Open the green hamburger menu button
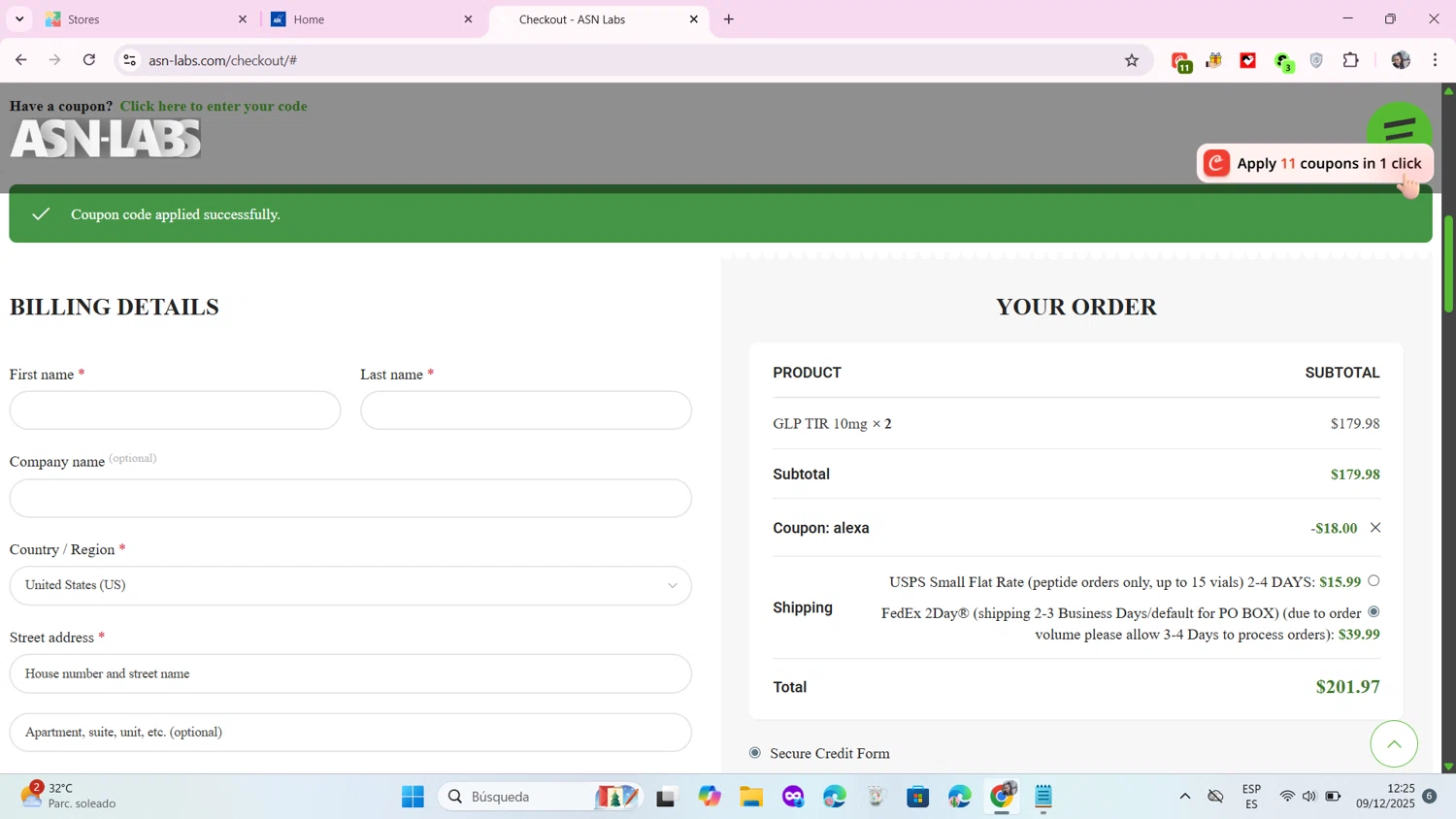 1399,126
